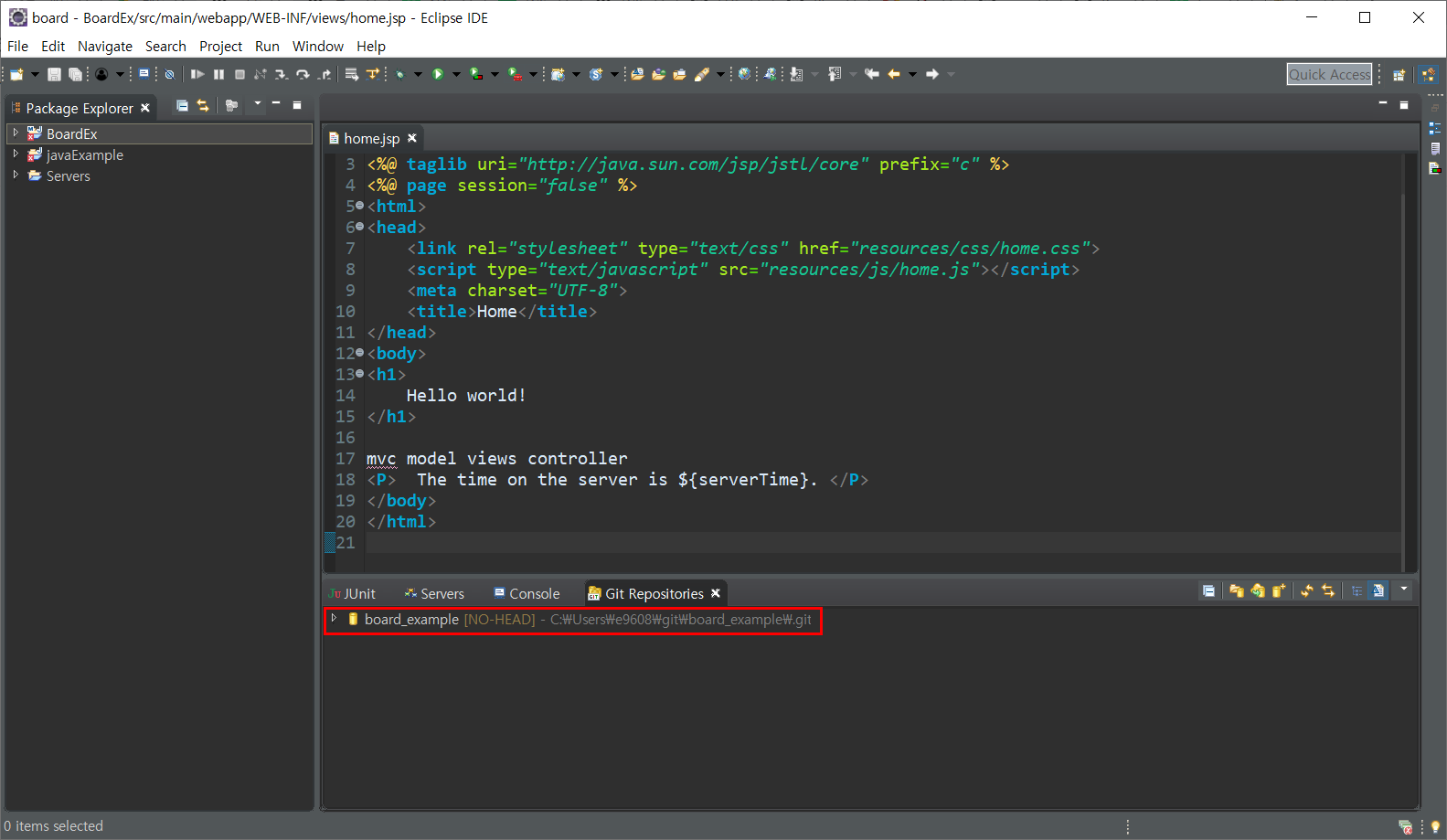Open the Run configurations dropdown arrow
This screenshot has width=1447, height=840.
[456, 74]
